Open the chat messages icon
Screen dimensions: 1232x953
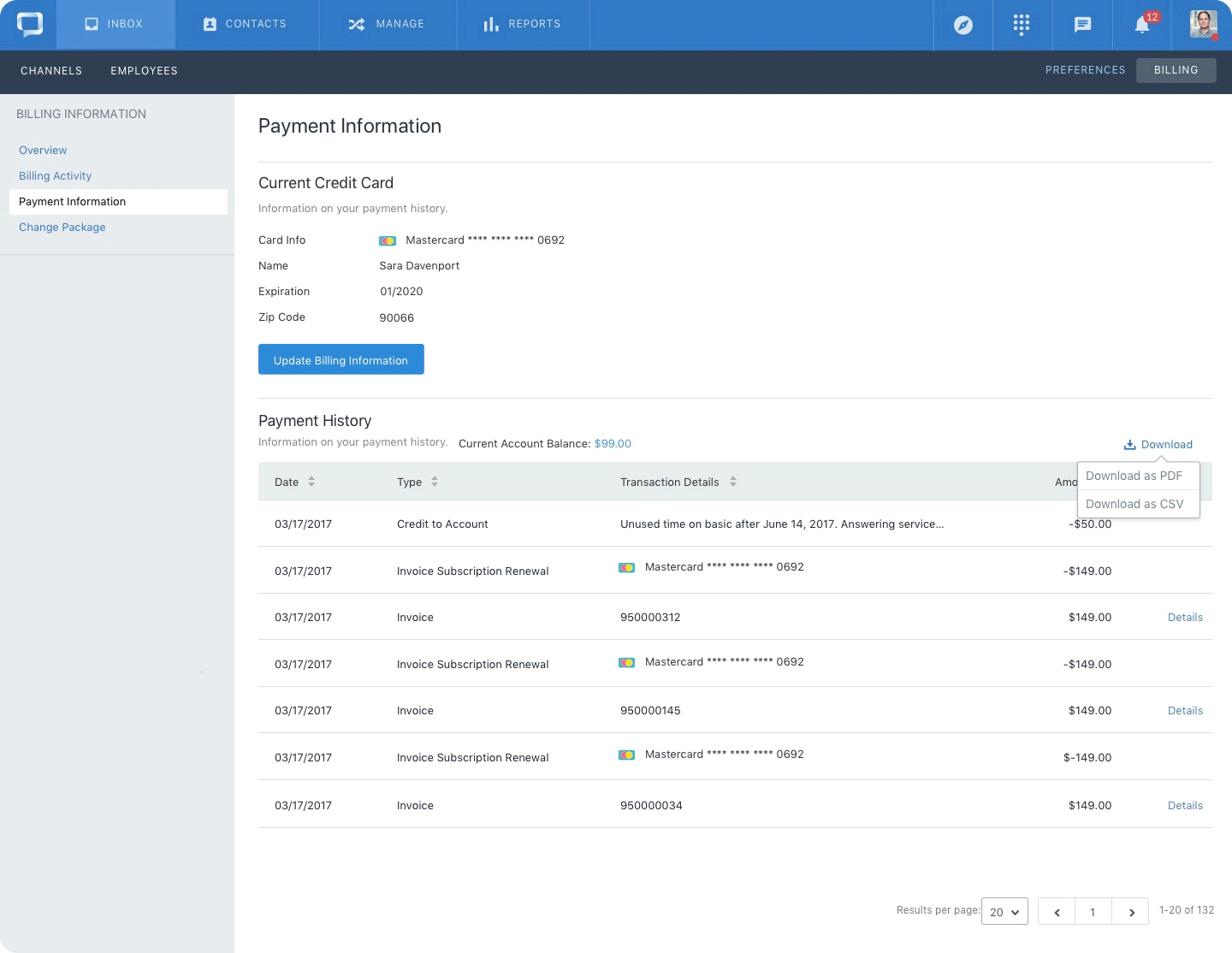pyautogui.click(x=1082, y=25)
